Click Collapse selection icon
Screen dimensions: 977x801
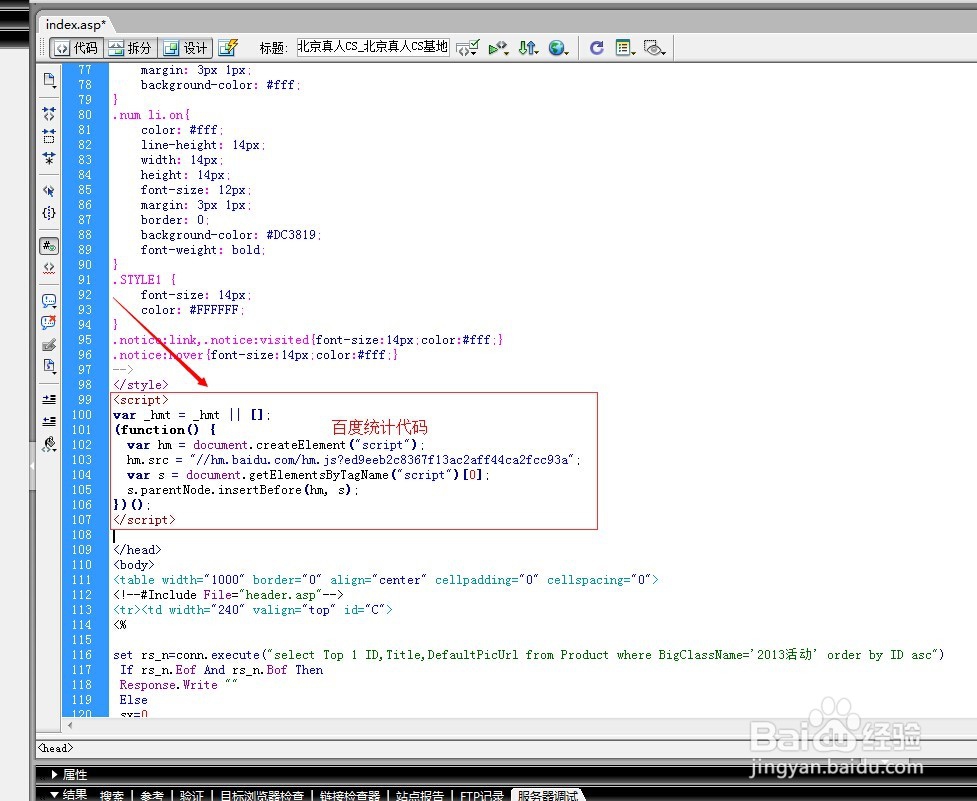pyautogui.click(x=49, y=136)
